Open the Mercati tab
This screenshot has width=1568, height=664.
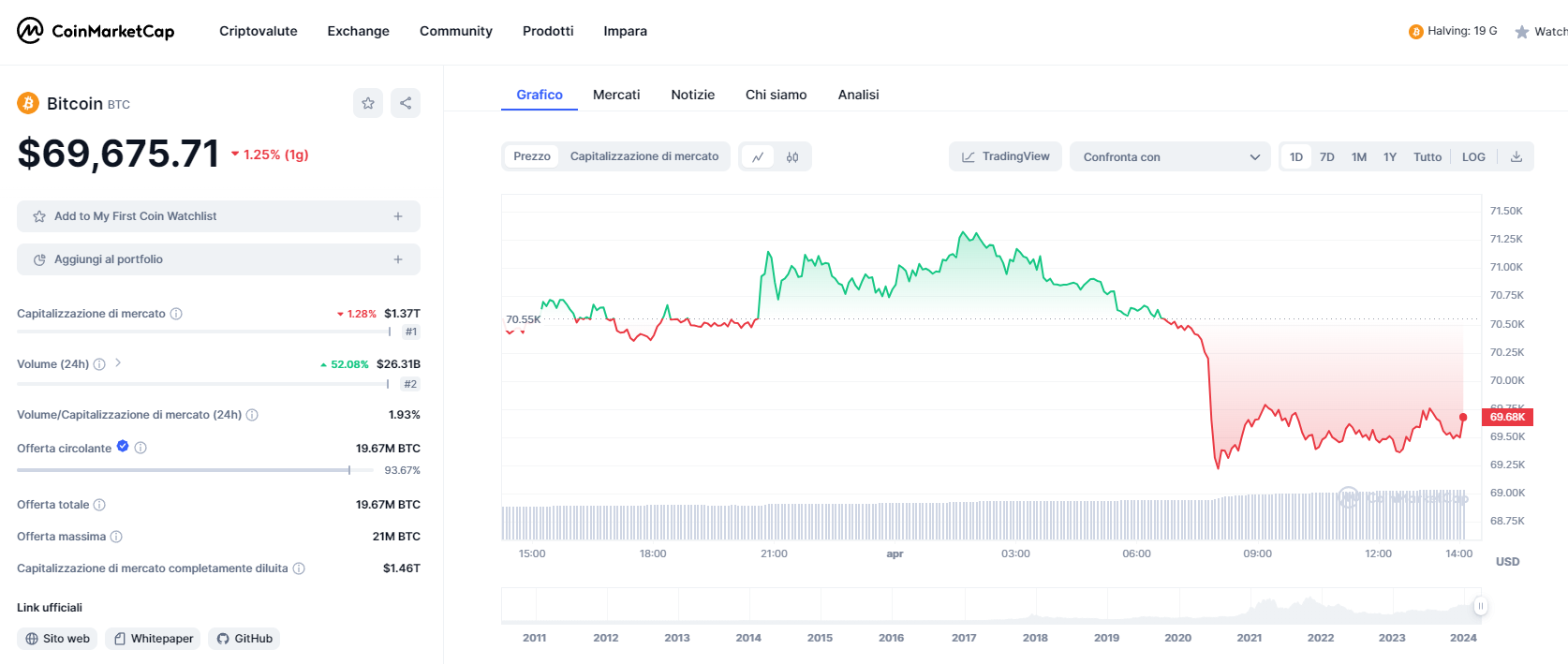(616, 95)
